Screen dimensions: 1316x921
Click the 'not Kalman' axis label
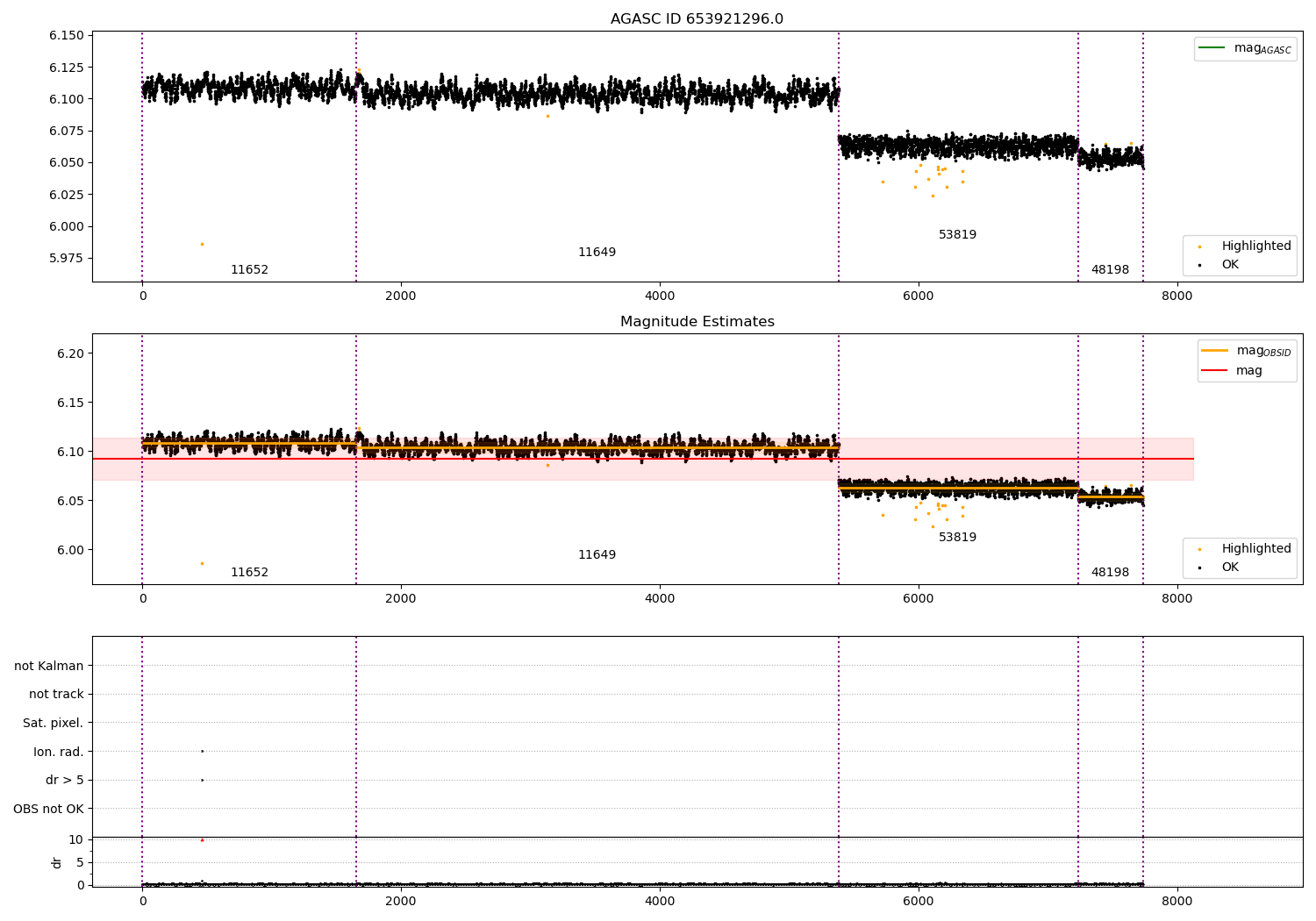pos(49,666)
